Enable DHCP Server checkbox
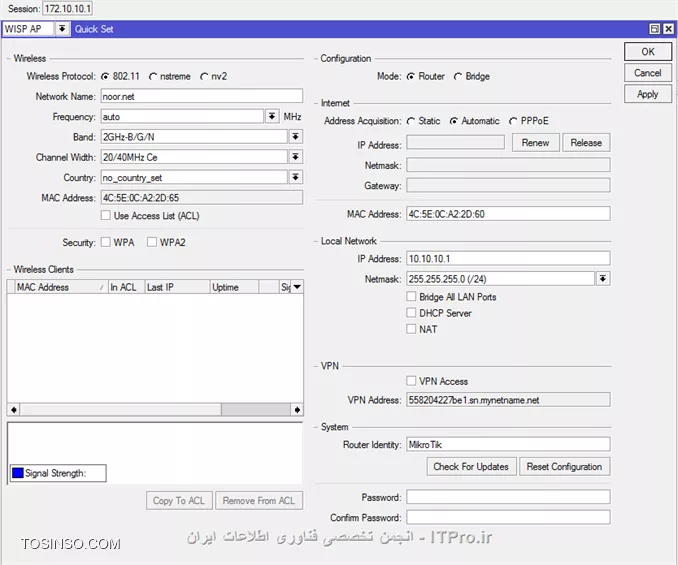The image size is (678, 565). pos(411,313)
